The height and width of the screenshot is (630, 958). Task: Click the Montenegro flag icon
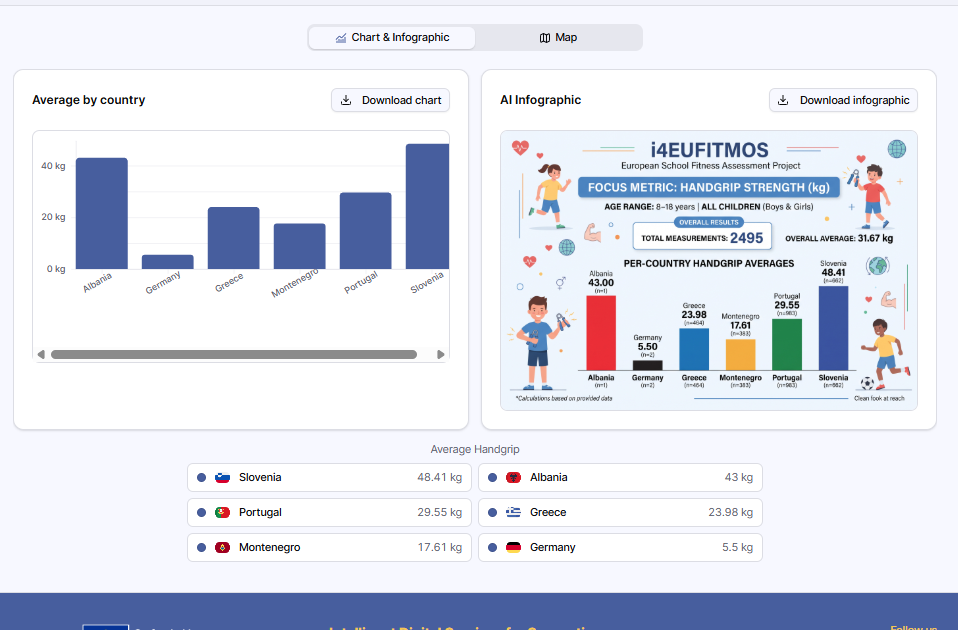[222, 548]
